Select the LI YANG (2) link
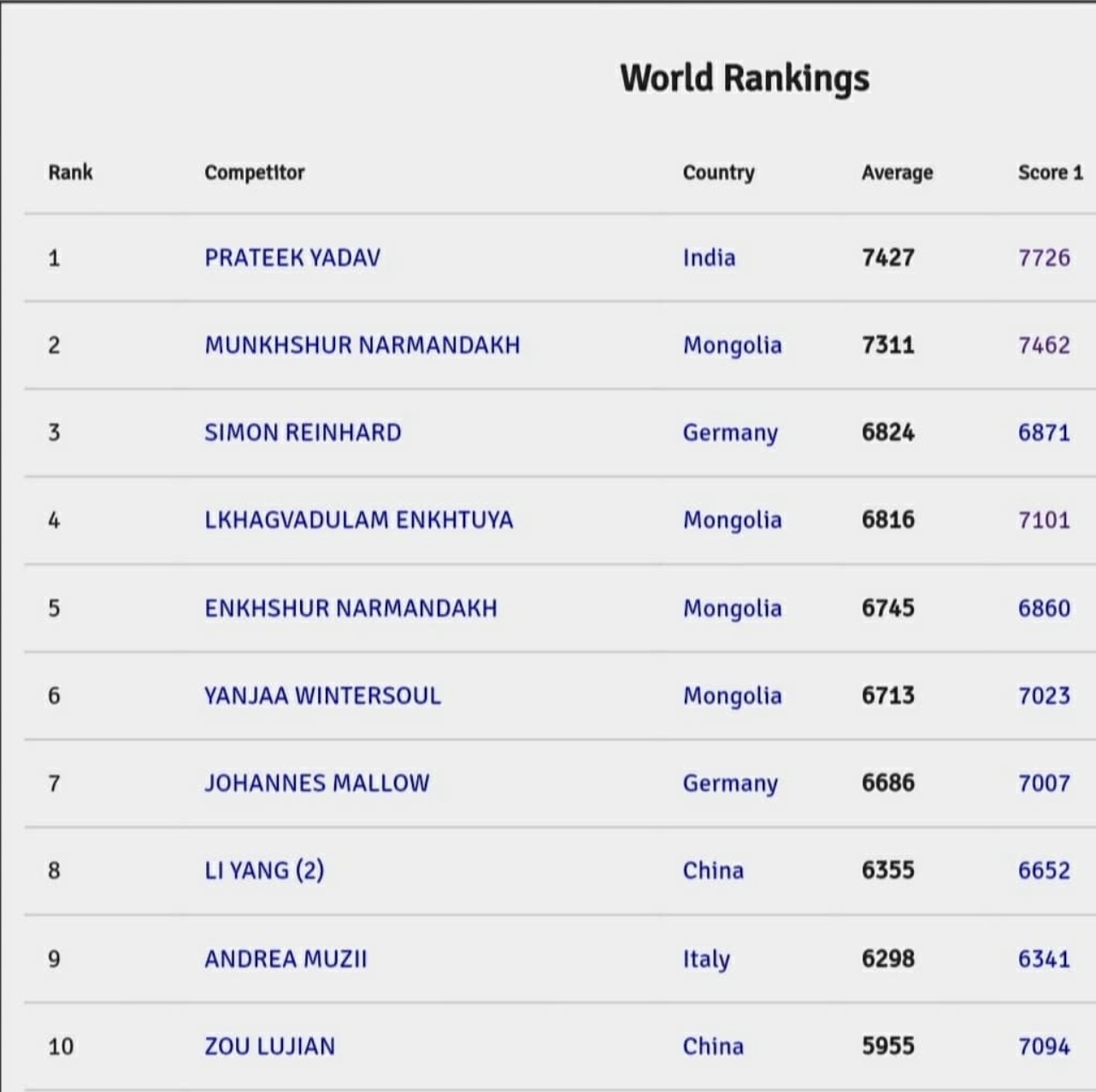Screen dimensions: 1096x1092 coord(264,871)
